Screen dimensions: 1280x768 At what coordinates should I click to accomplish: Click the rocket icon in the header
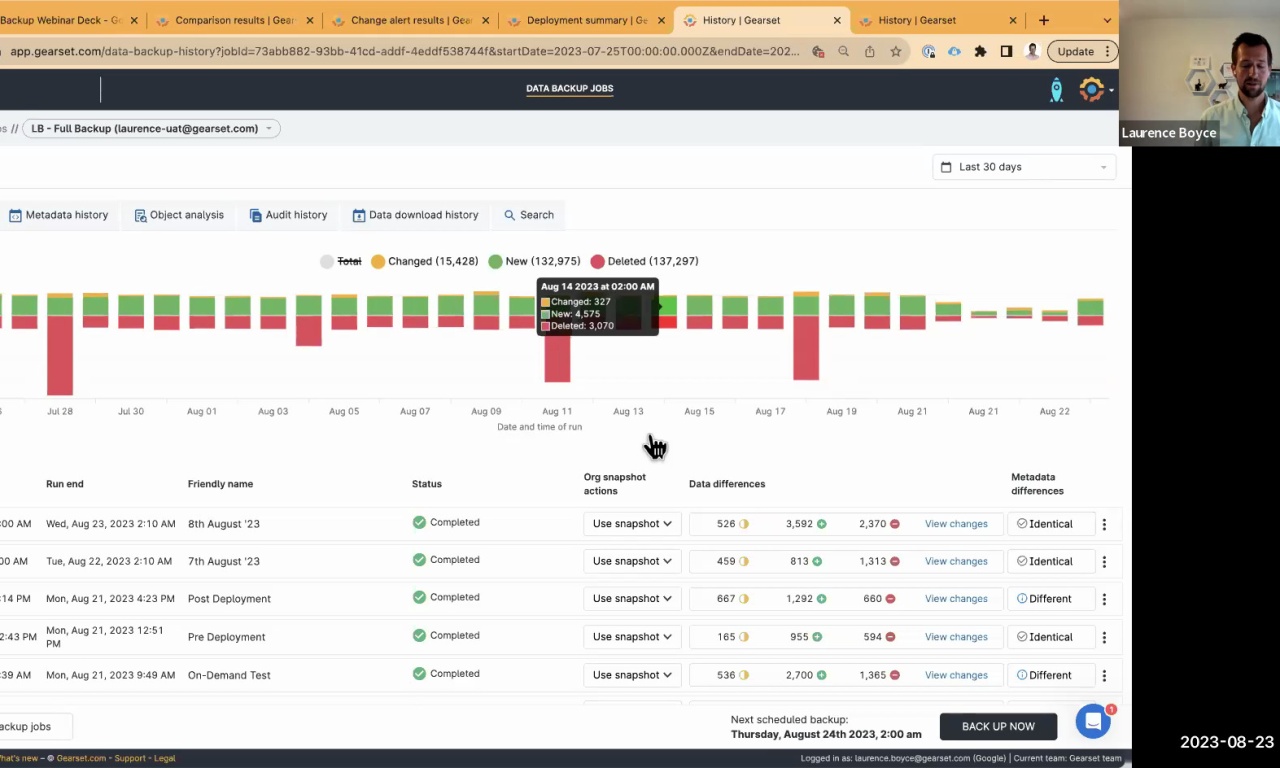1056,90
